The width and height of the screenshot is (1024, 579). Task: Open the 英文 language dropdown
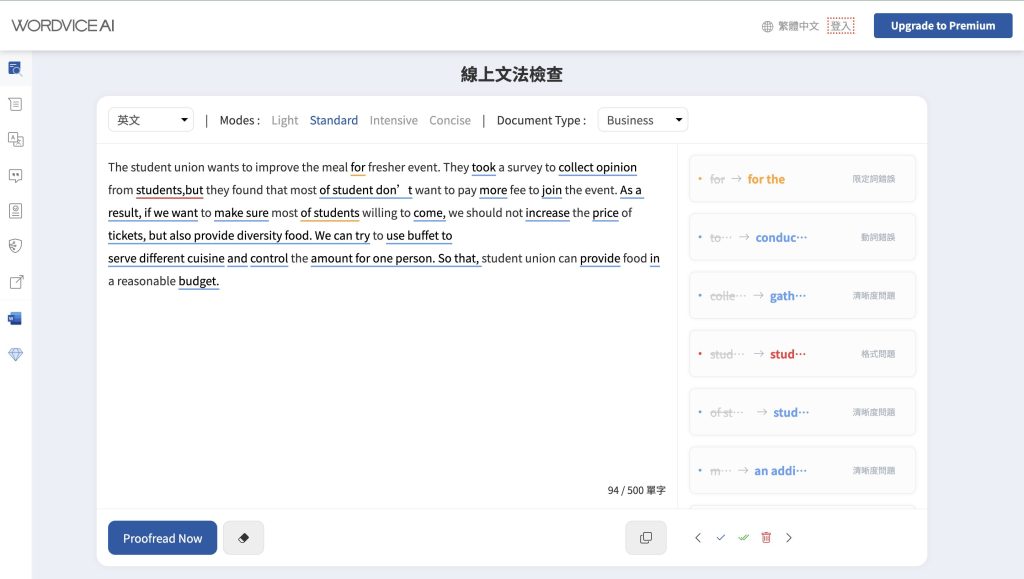(x=151, y=120)
